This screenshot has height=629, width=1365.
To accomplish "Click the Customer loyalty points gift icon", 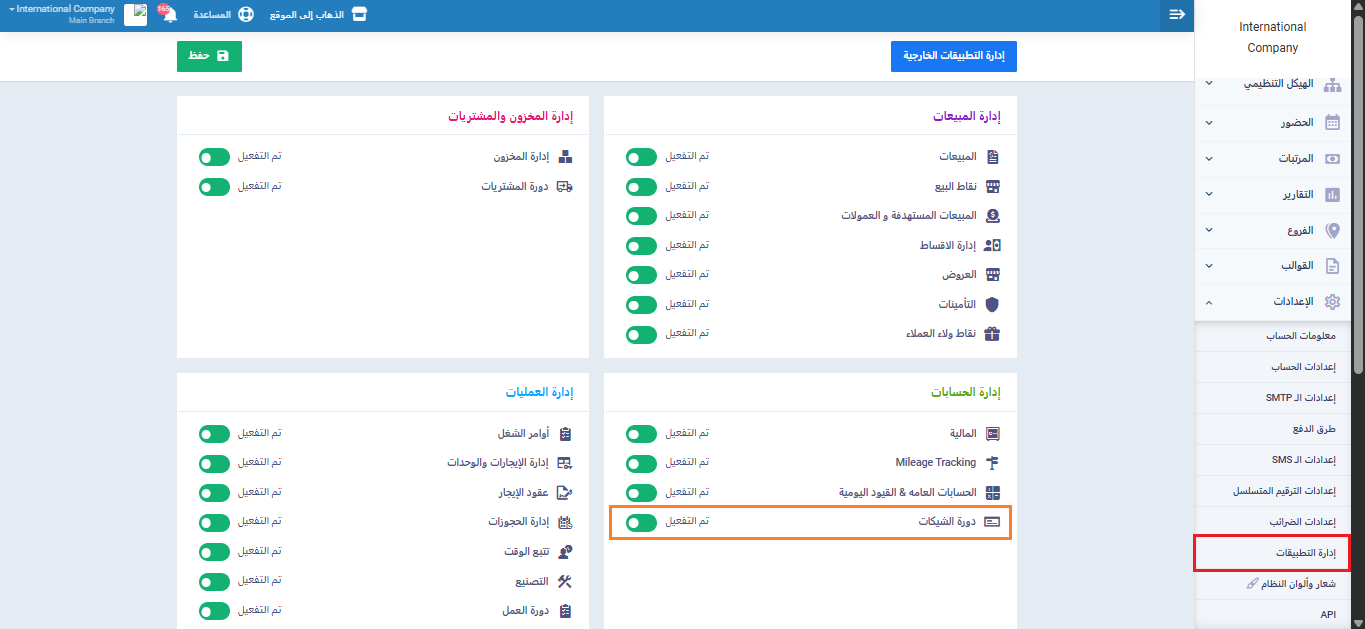I will 992,334.
